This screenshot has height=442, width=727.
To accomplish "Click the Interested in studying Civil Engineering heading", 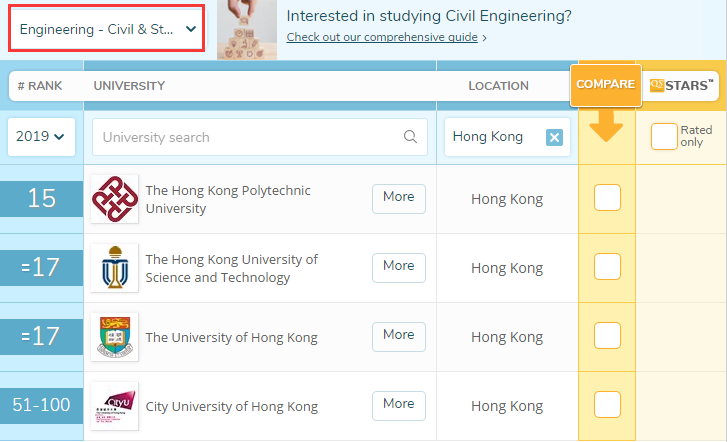I will (x=429, y=16).
